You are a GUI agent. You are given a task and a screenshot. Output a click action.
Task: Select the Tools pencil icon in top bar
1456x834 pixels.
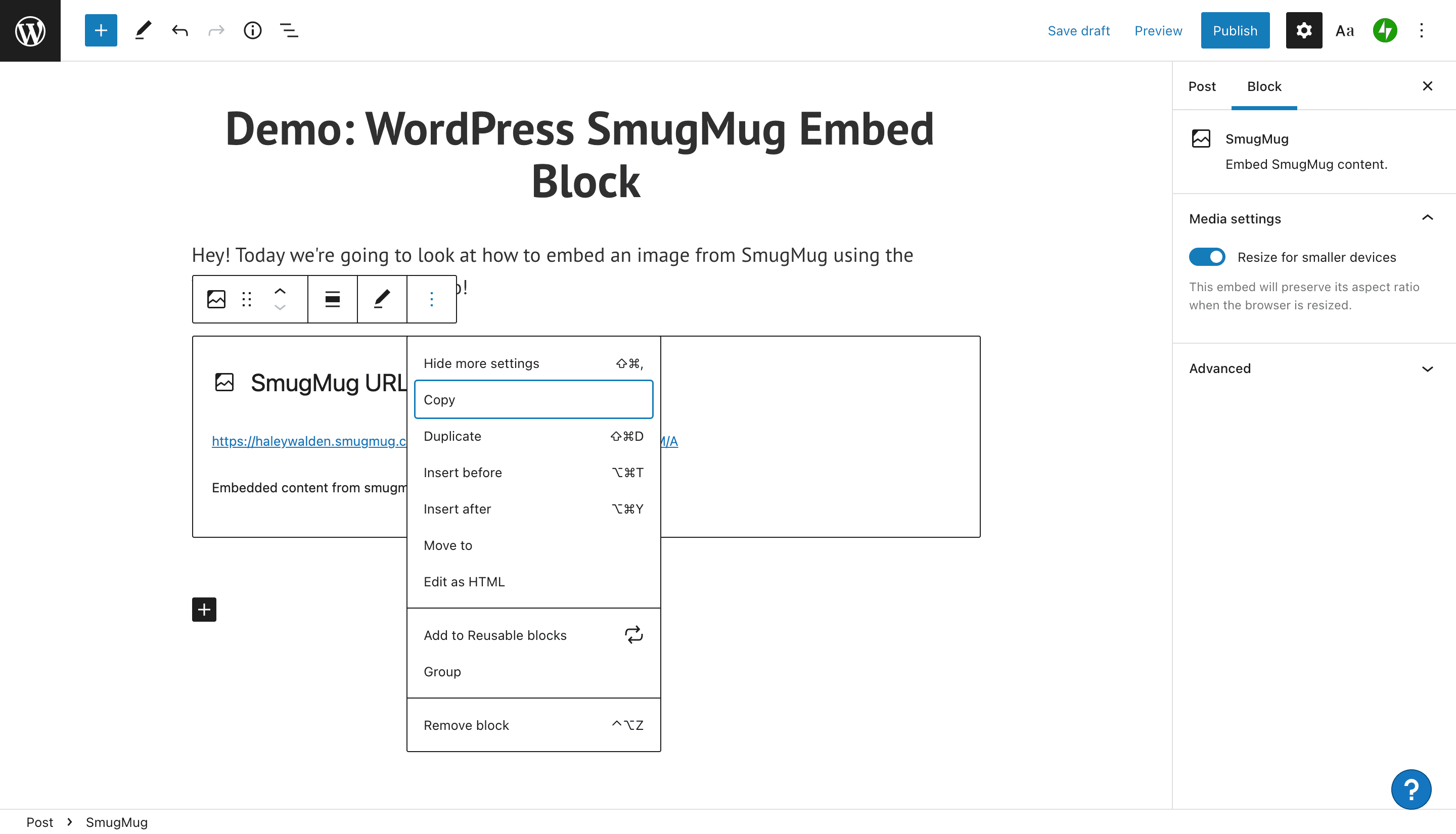click(143, 30)
